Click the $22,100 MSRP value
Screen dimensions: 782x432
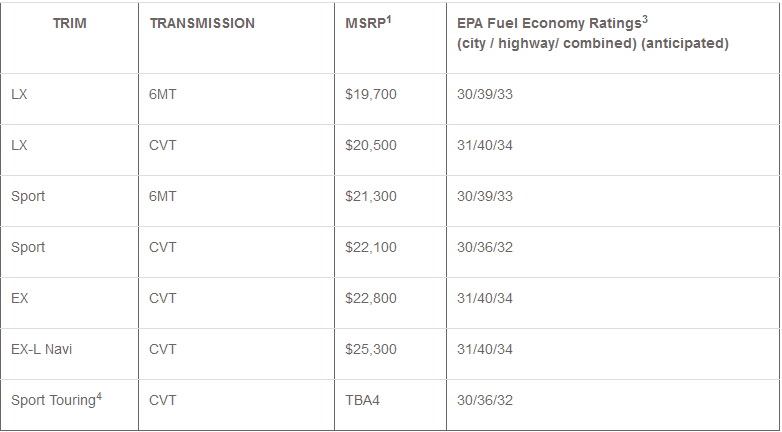click(x=369, y=247)
